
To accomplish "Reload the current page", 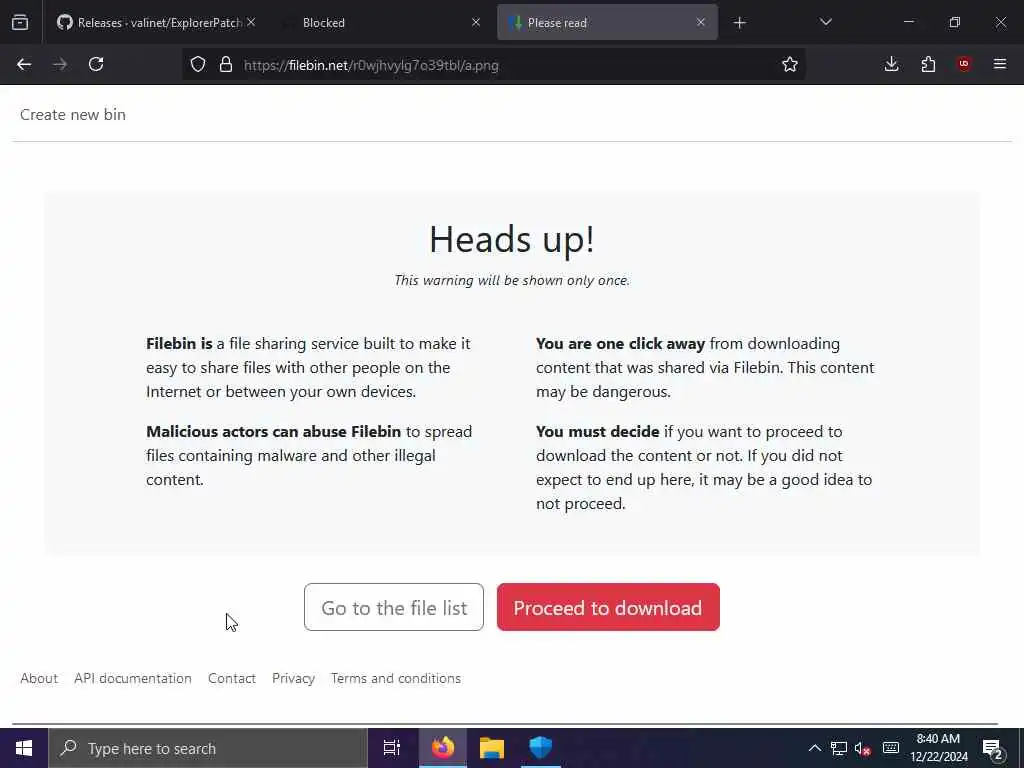I will point(96,64).
